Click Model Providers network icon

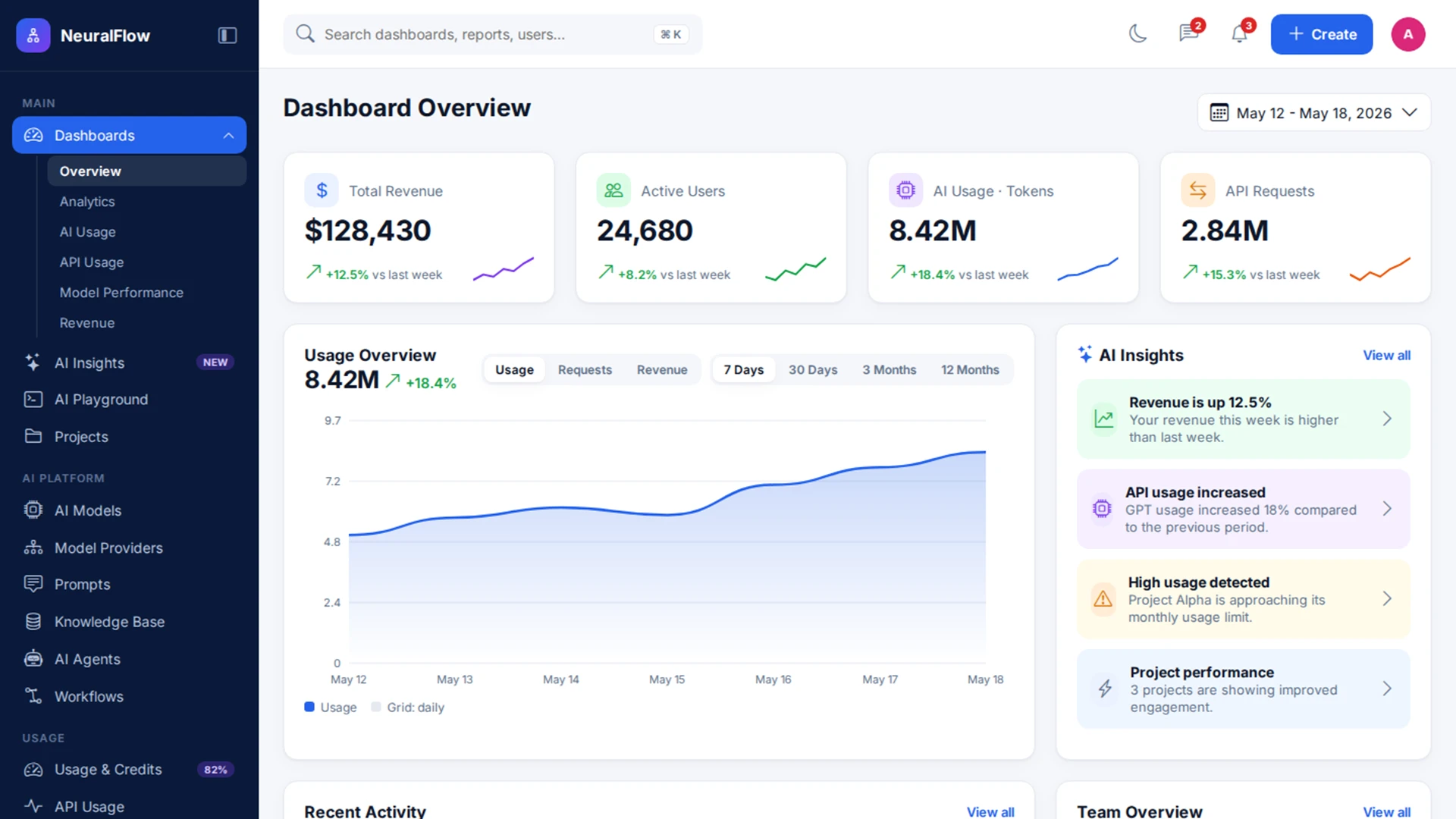point(33,547)
